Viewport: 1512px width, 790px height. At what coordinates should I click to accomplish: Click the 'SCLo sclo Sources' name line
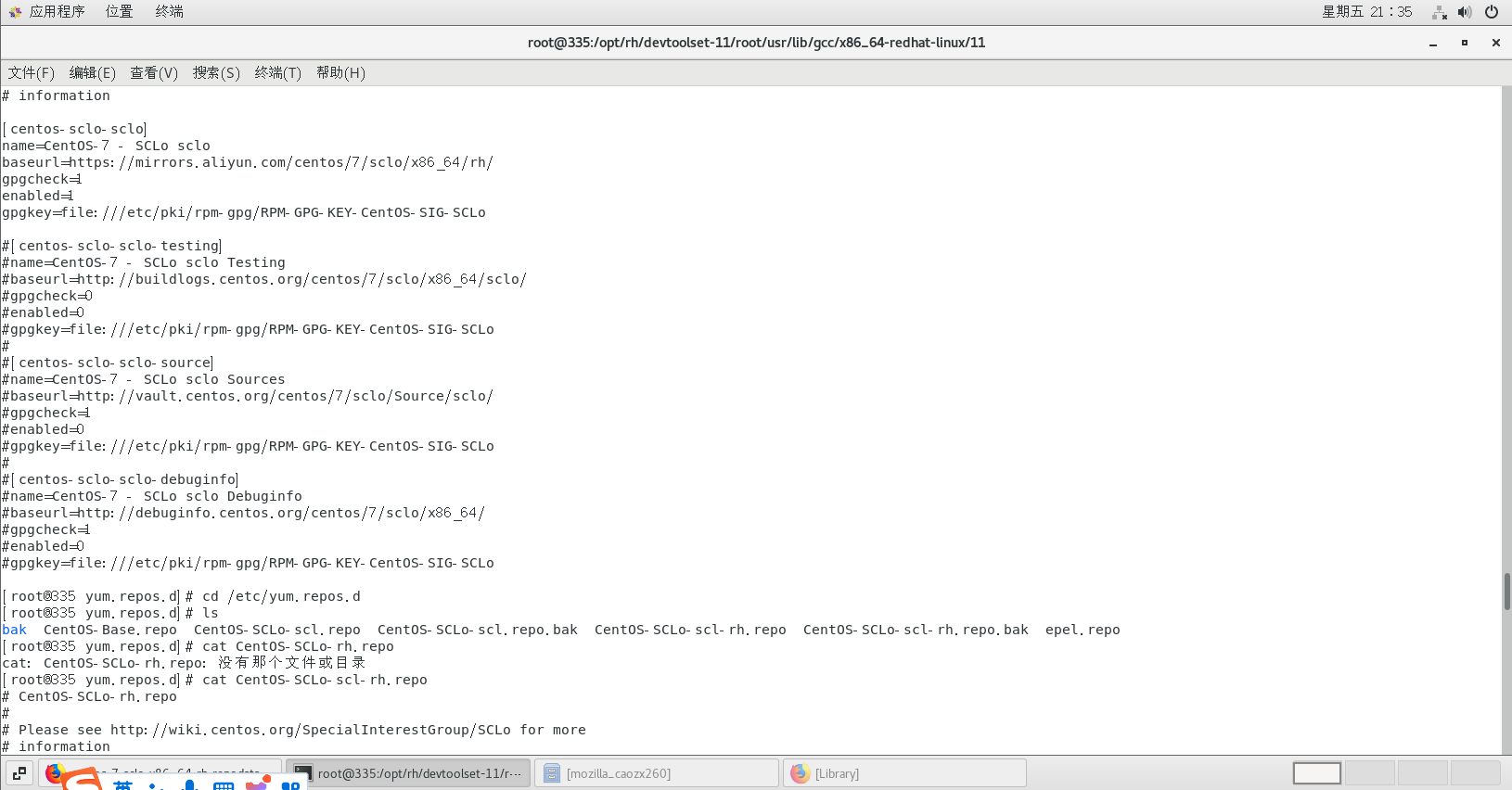[144, 379]
